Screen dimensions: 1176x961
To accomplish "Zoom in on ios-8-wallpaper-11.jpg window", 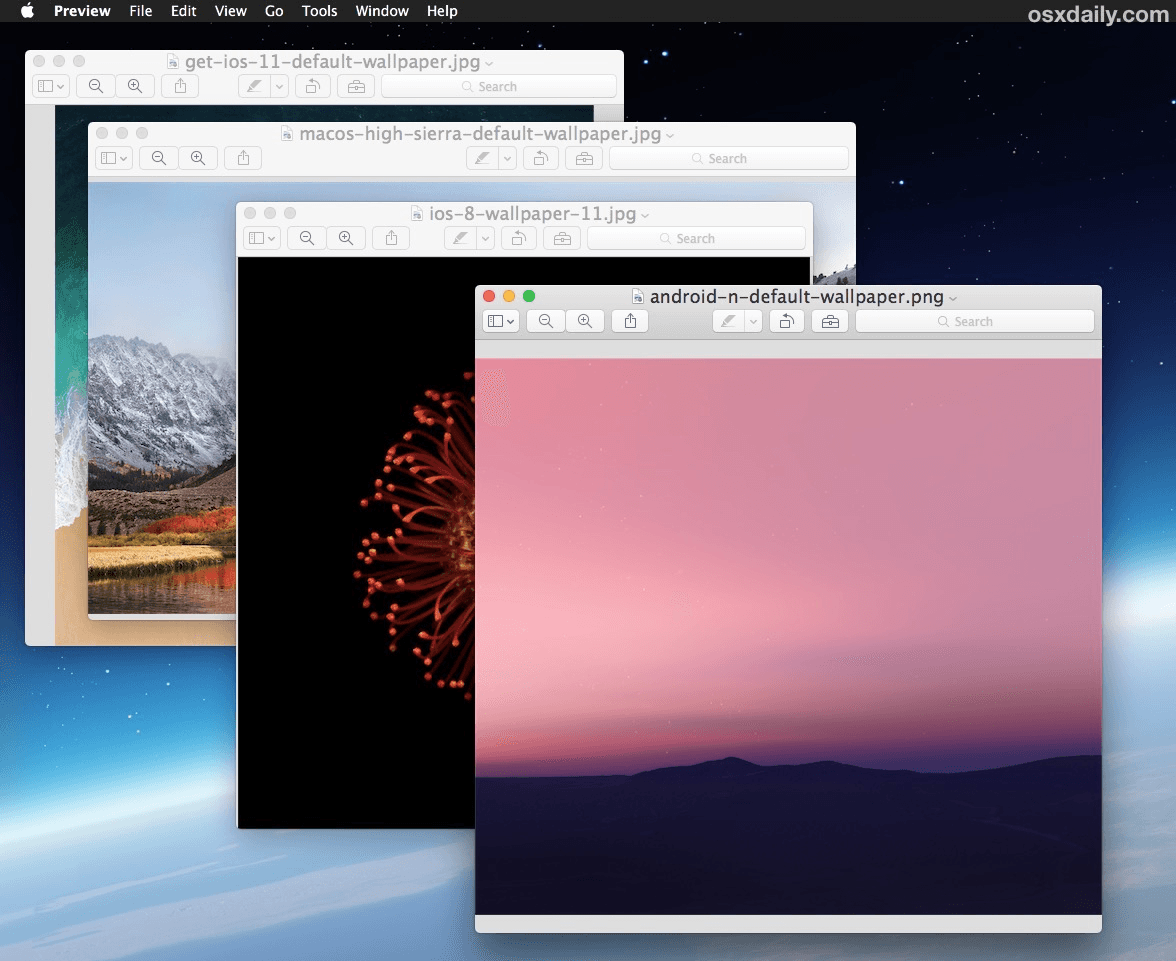I will [346, 238].
